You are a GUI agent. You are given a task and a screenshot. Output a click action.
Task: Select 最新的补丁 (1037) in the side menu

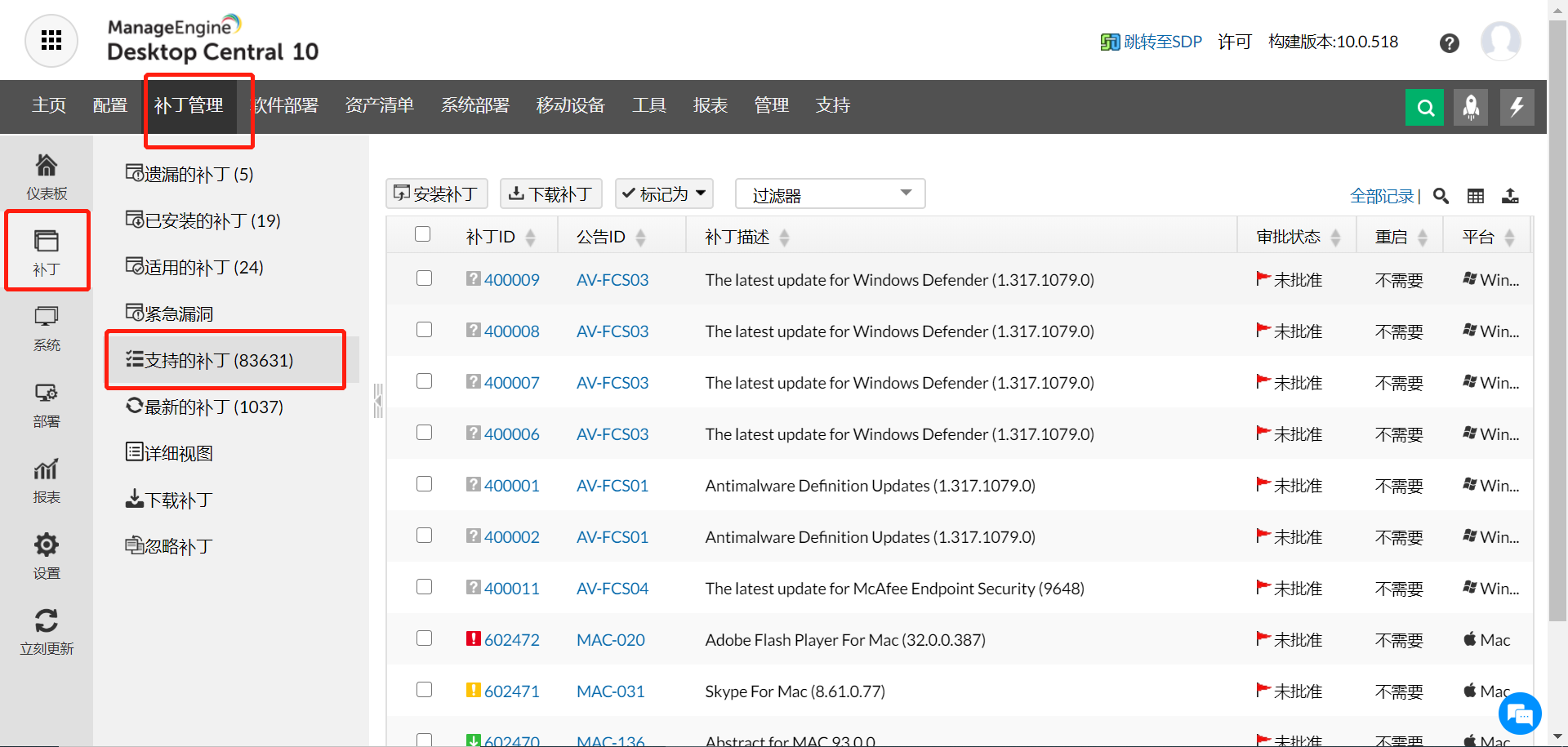tap(204, 407)
